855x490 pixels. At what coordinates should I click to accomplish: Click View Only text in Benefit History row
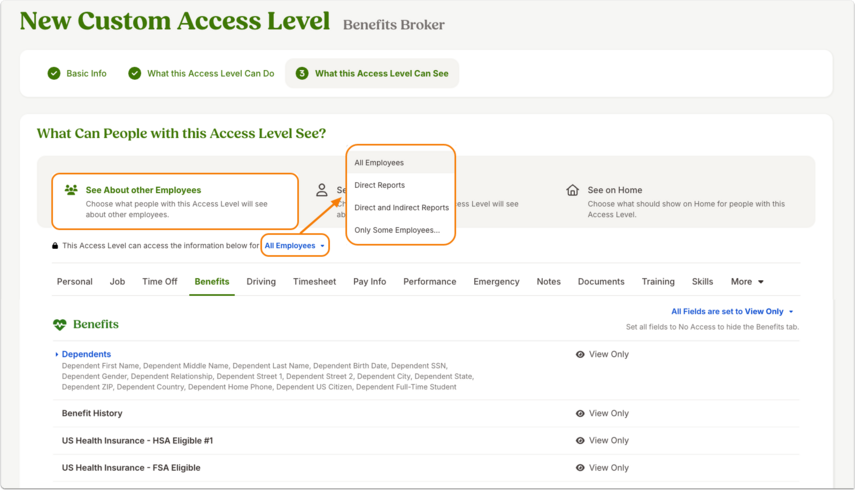609,414
